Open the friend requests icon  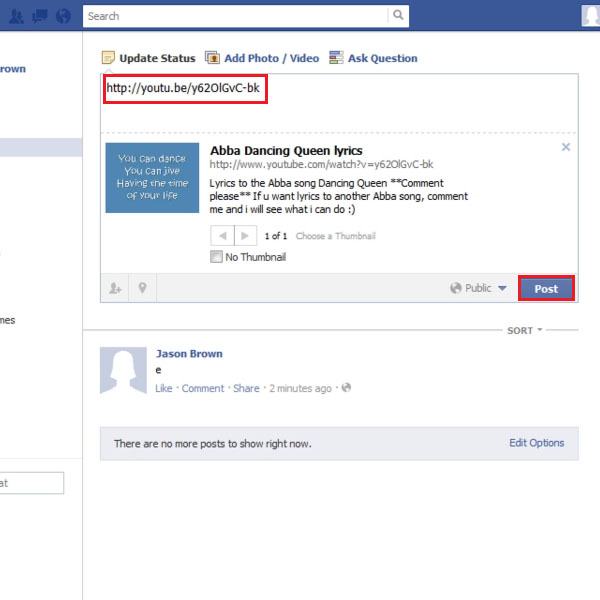click(16, 16)
